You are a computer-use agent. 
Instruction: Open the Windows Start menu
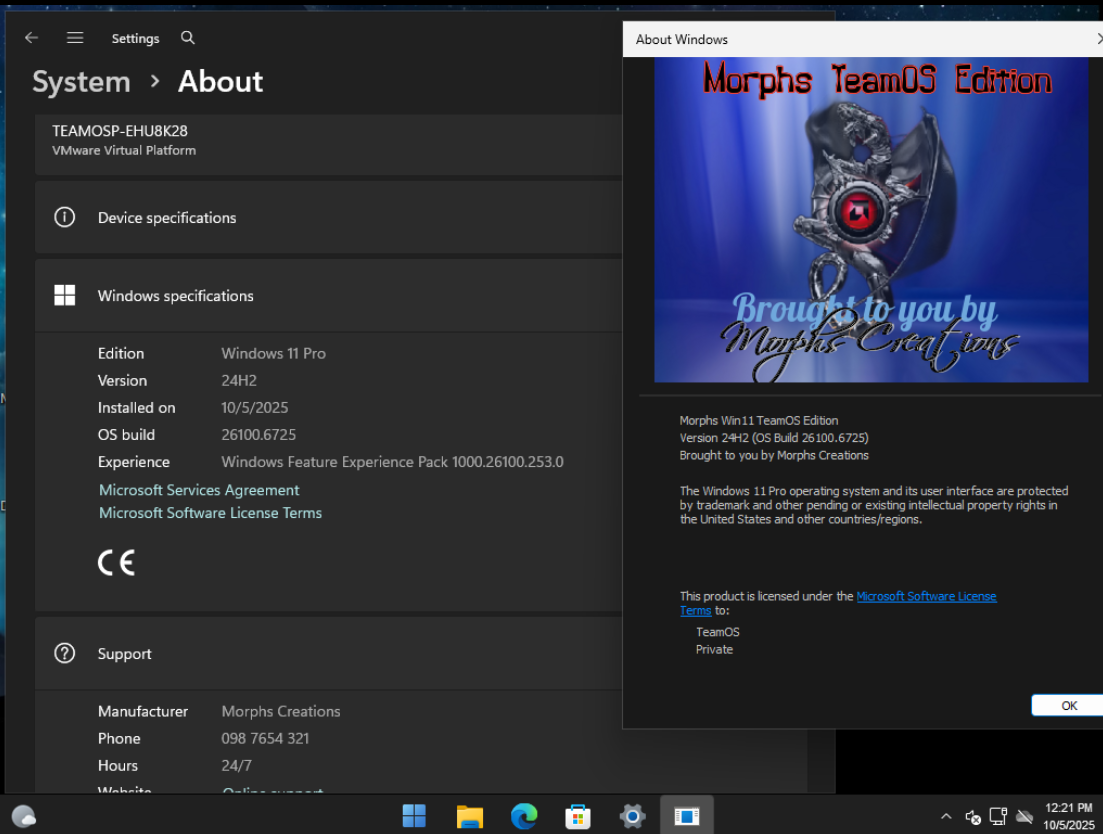point(414,816)
